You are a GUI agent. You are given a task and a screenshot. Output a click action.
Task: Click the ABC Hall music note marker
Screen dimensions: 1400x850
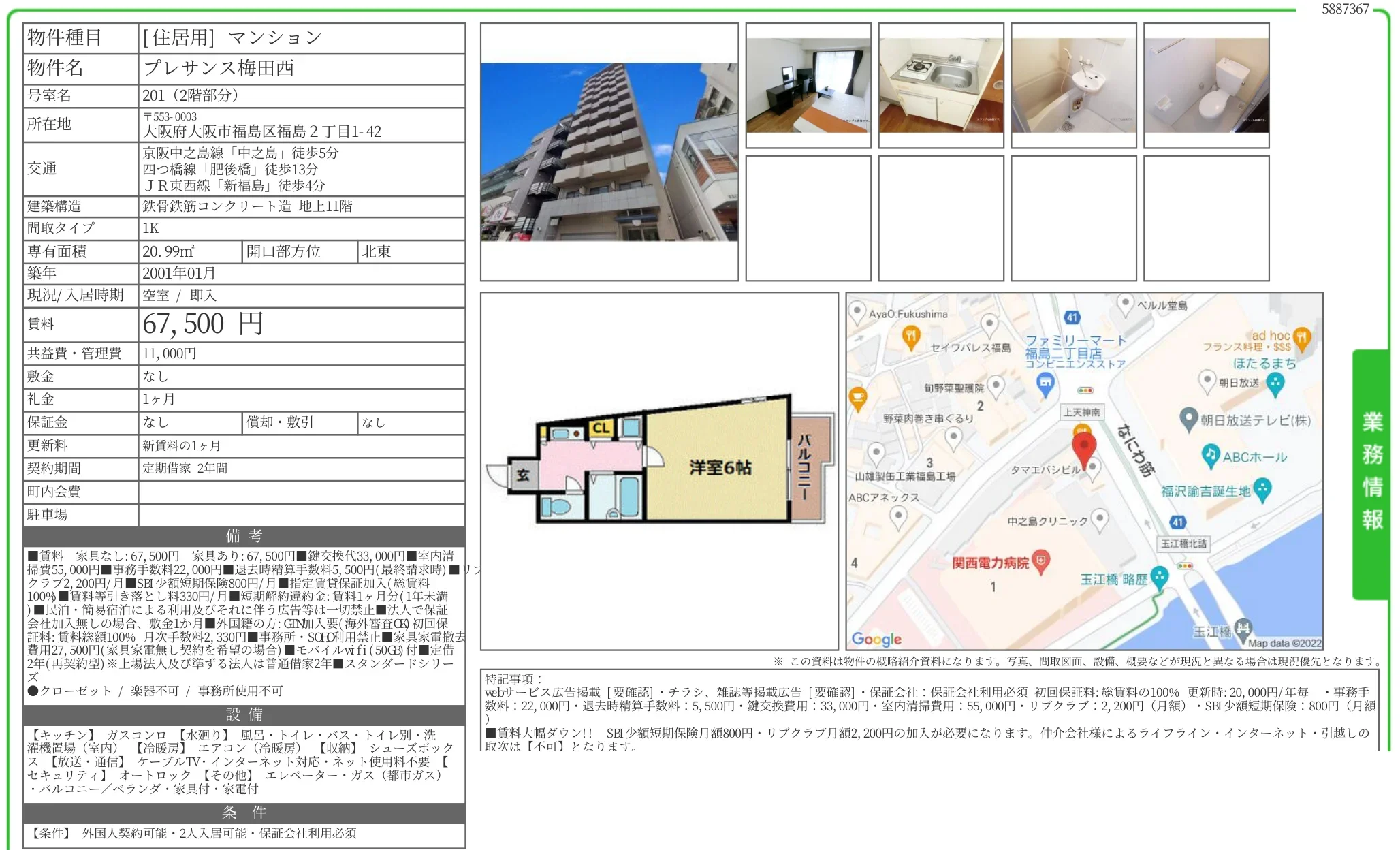(x=1210, y=456)
